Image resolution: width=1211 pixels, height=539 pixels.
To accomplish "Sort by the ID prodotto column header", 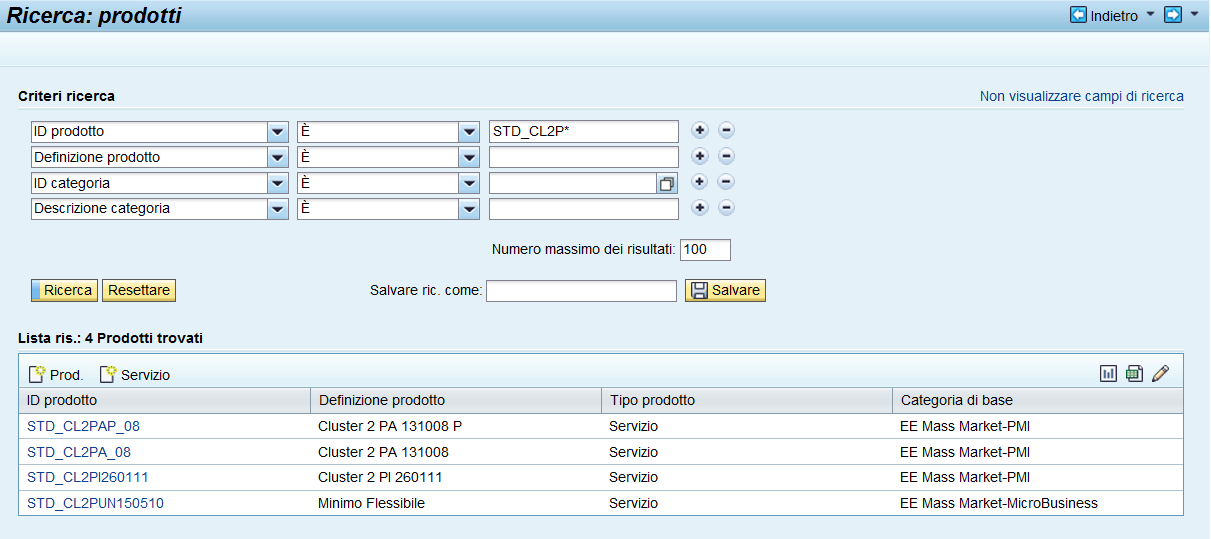I will 165,400.
